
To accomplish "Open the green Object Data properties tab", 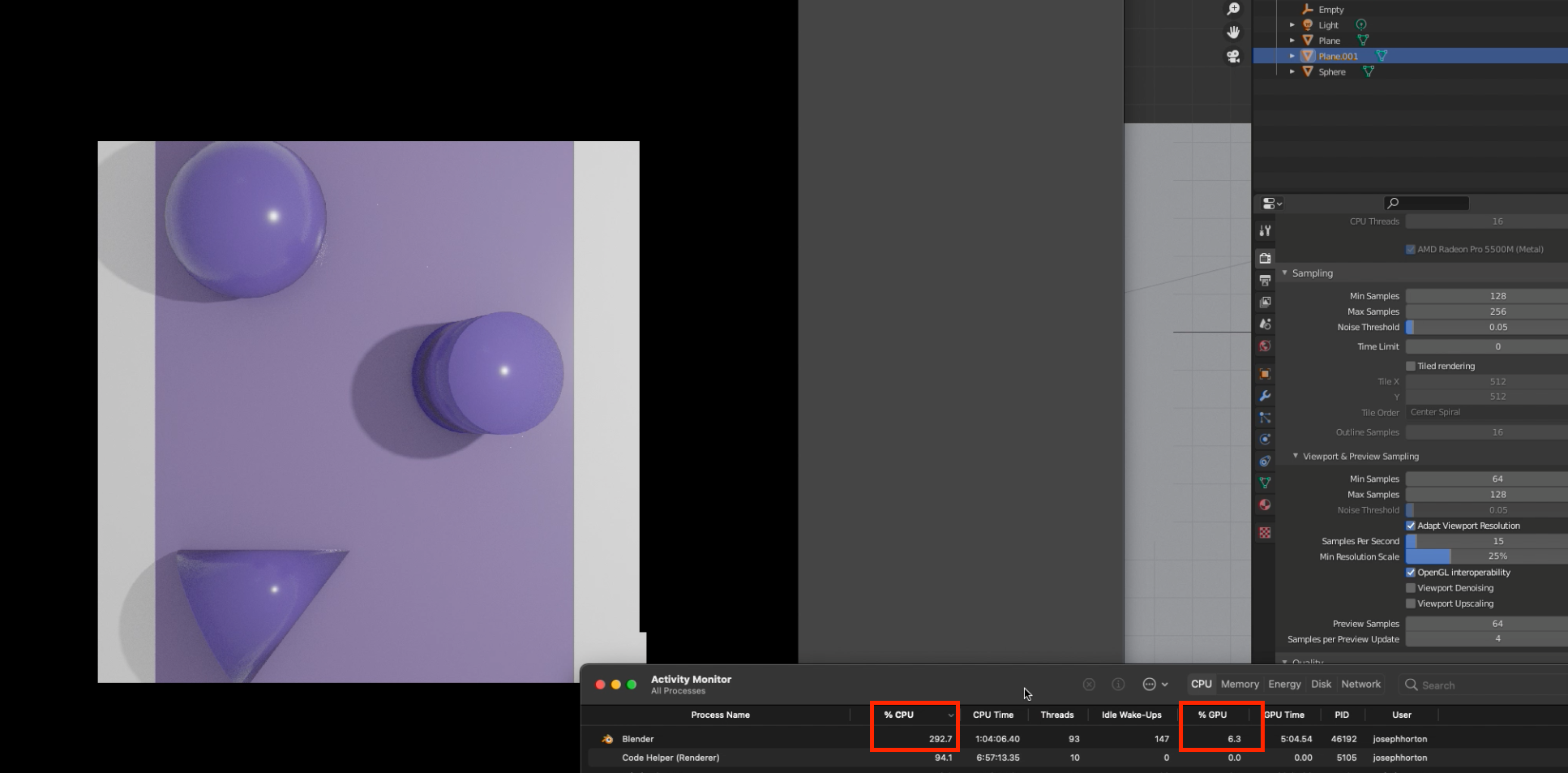I will click(1265, 482).
